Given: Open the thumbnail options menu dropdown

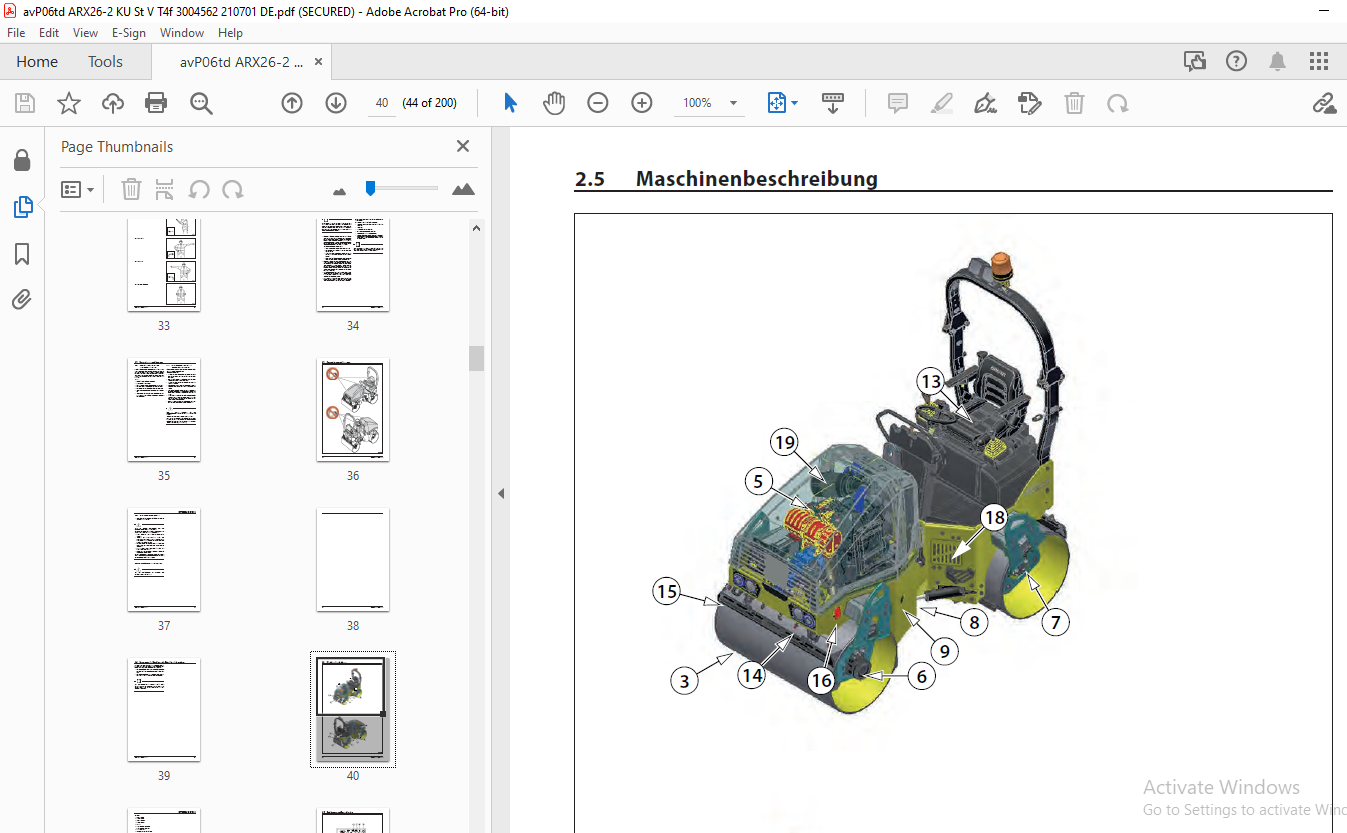Looking at the screenshot, I should 78,189.
